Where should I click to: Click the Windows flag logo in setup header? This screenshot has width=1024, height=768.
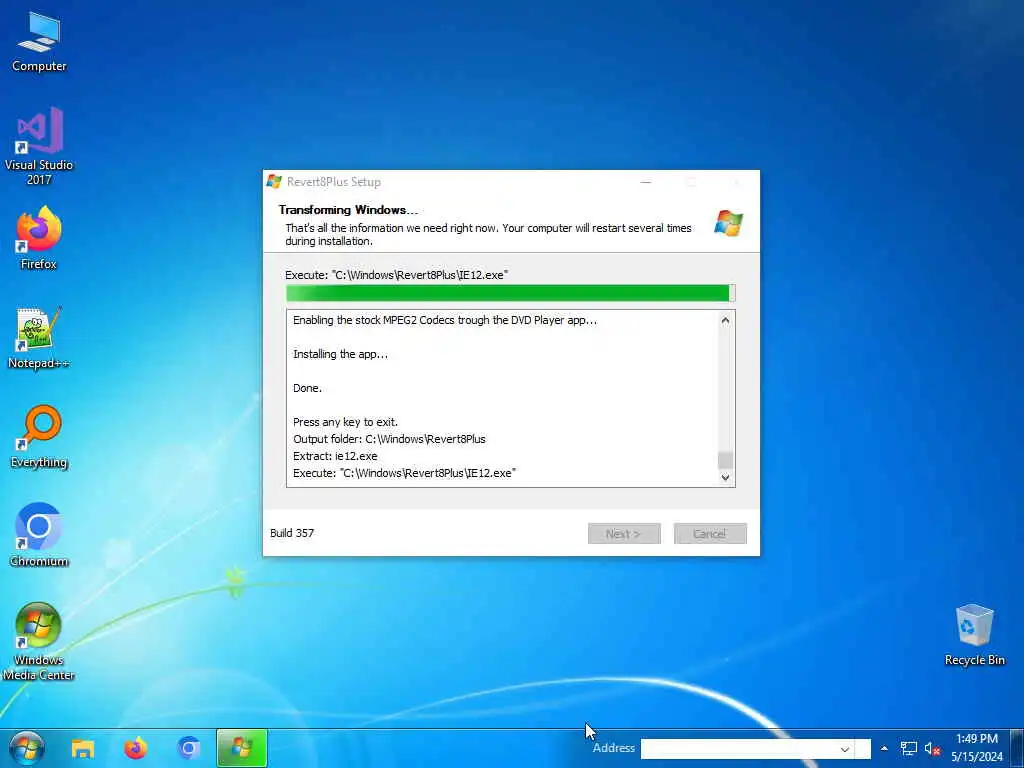728,223
